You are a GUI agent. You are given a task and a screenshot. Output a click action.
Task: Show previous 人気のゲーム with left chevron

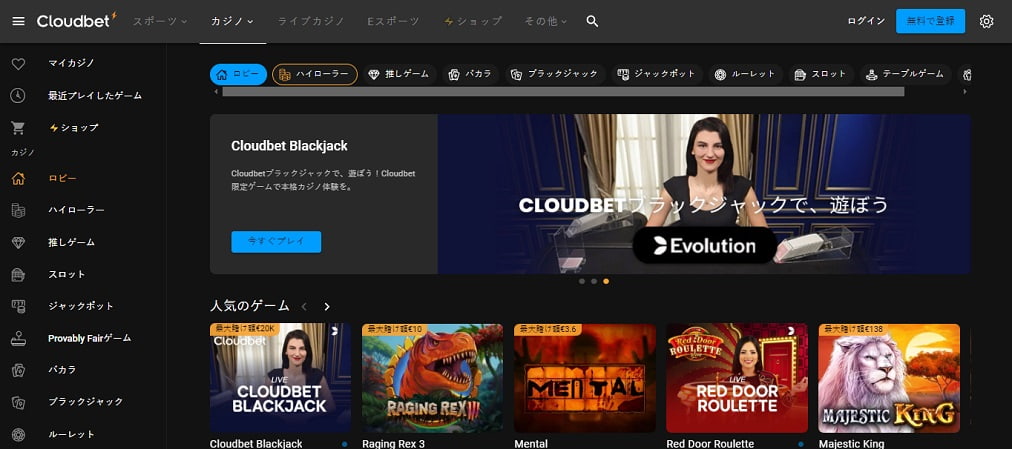[x=305, y=306]
